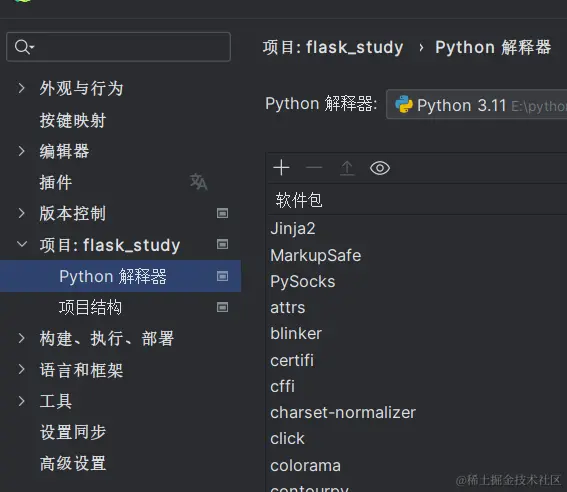Screen dimensions: 567x492
Task: Select the colorama package row
Action: click(x=418, y=465)
